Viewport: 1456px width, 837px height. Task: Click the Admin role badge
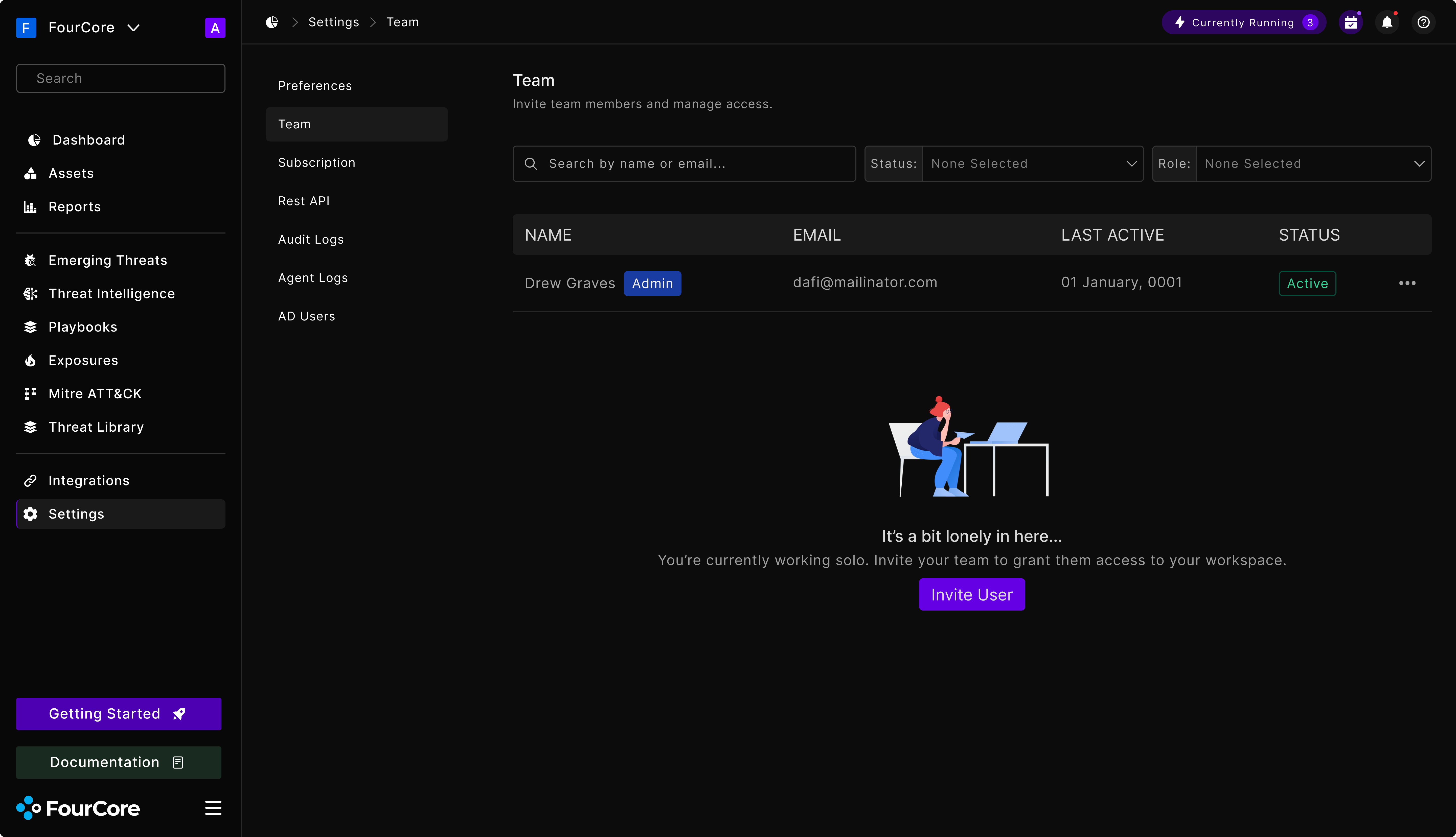[652, 283]
